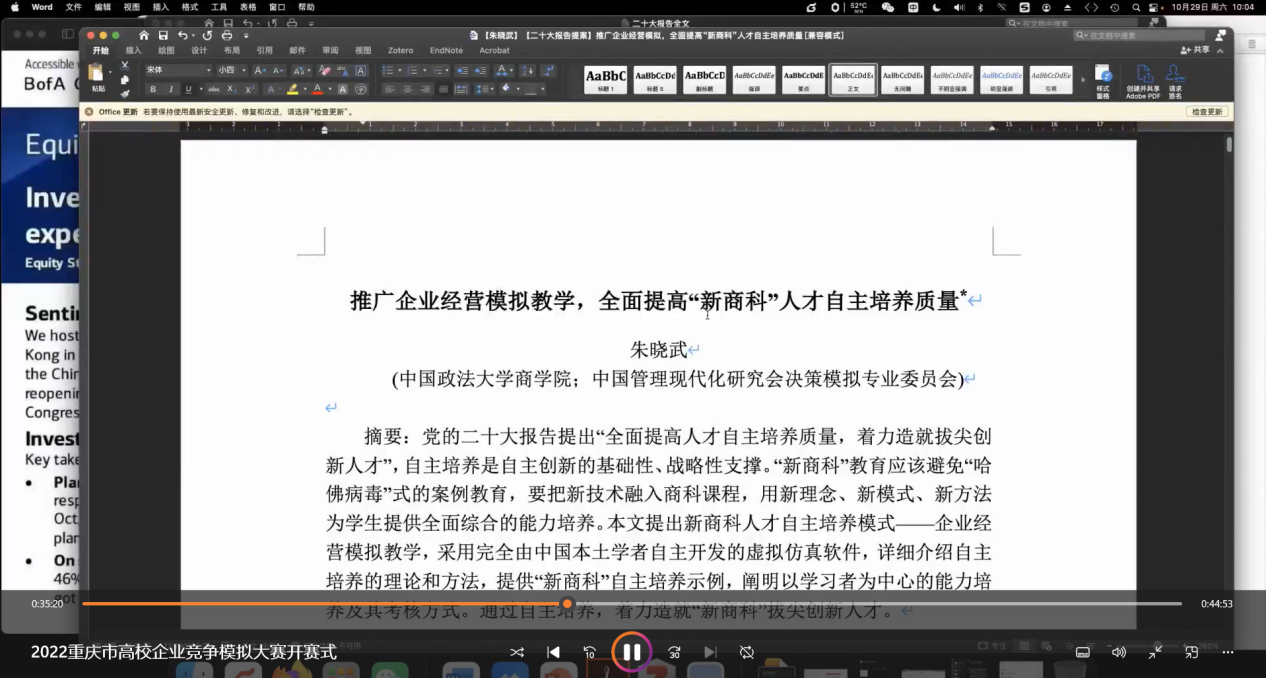
Task: Pause the video playback
Action: (x=632, y=652)
